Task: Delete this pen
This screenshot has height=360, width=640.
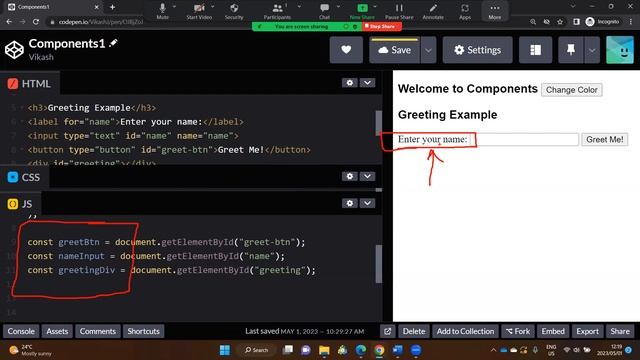Action: [x=414, y=331]
